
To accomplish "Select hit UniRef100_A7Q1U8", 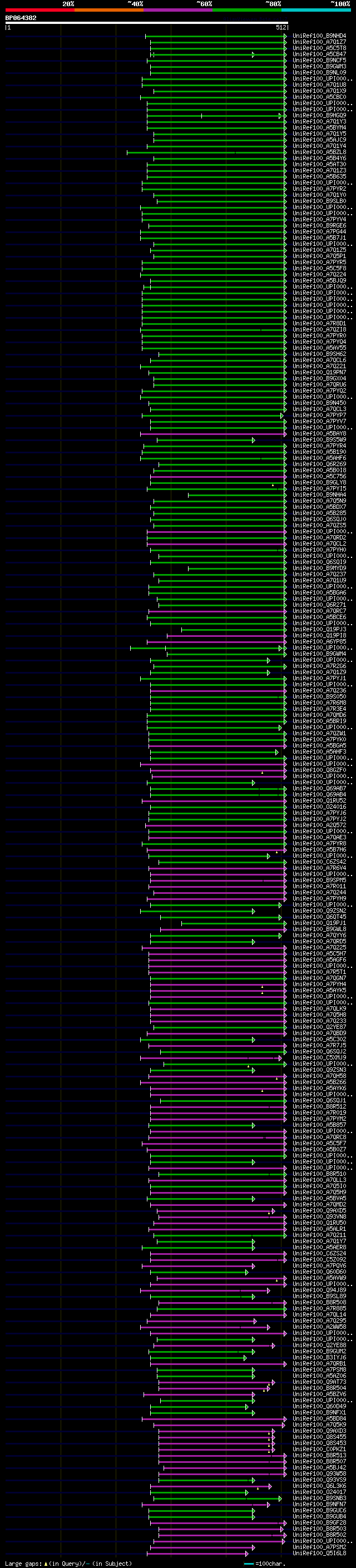I will tap(319, 85).
